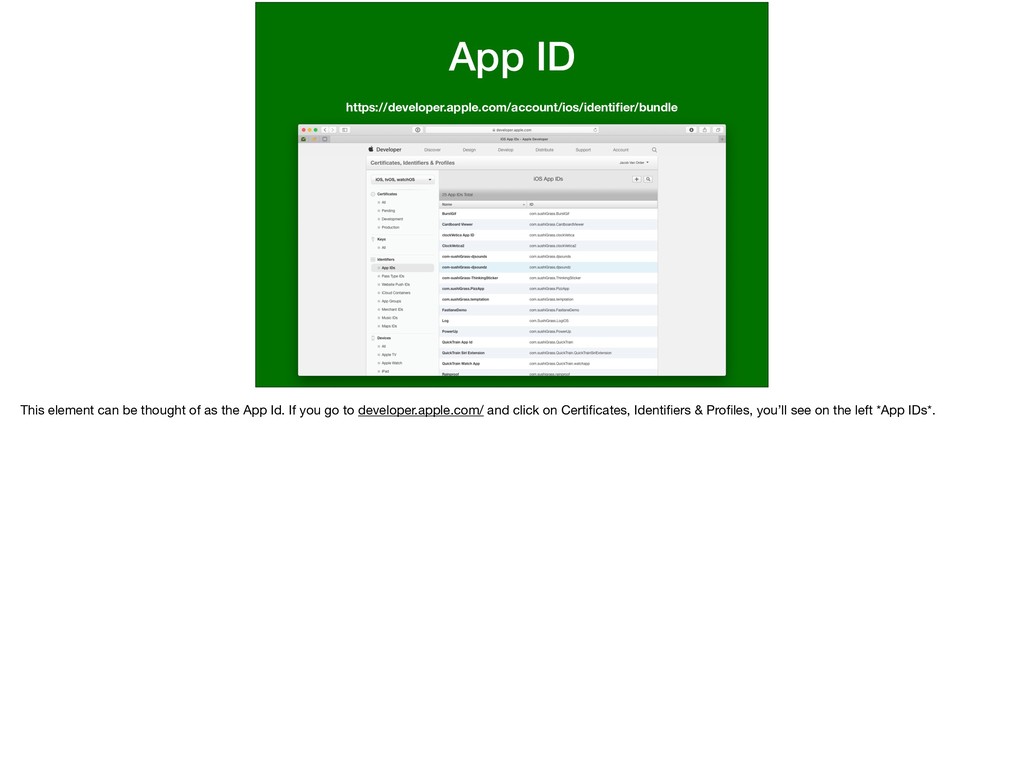
Task: Select Apple Watch under Devices
Action: click(392, 363)
